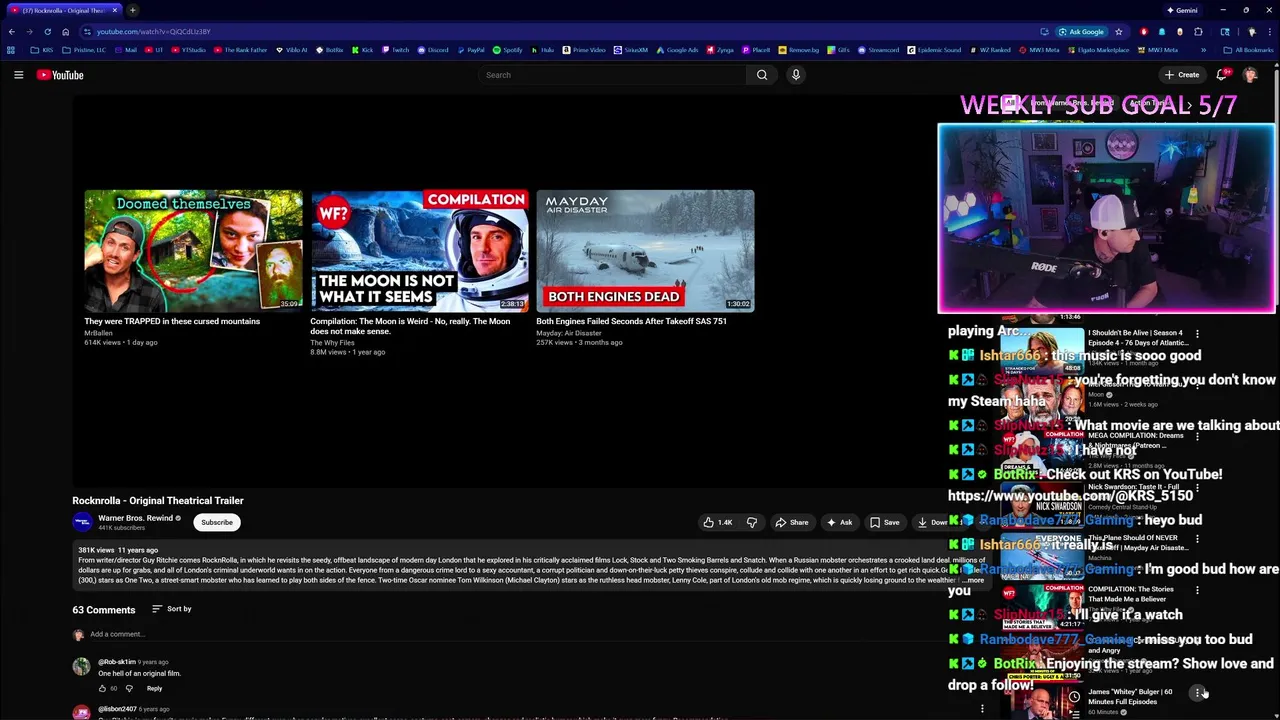1280x720 pixels.
Task: Open the Chrome three-dot menu
Action: pyautogui.click(x=1270, y=32)
